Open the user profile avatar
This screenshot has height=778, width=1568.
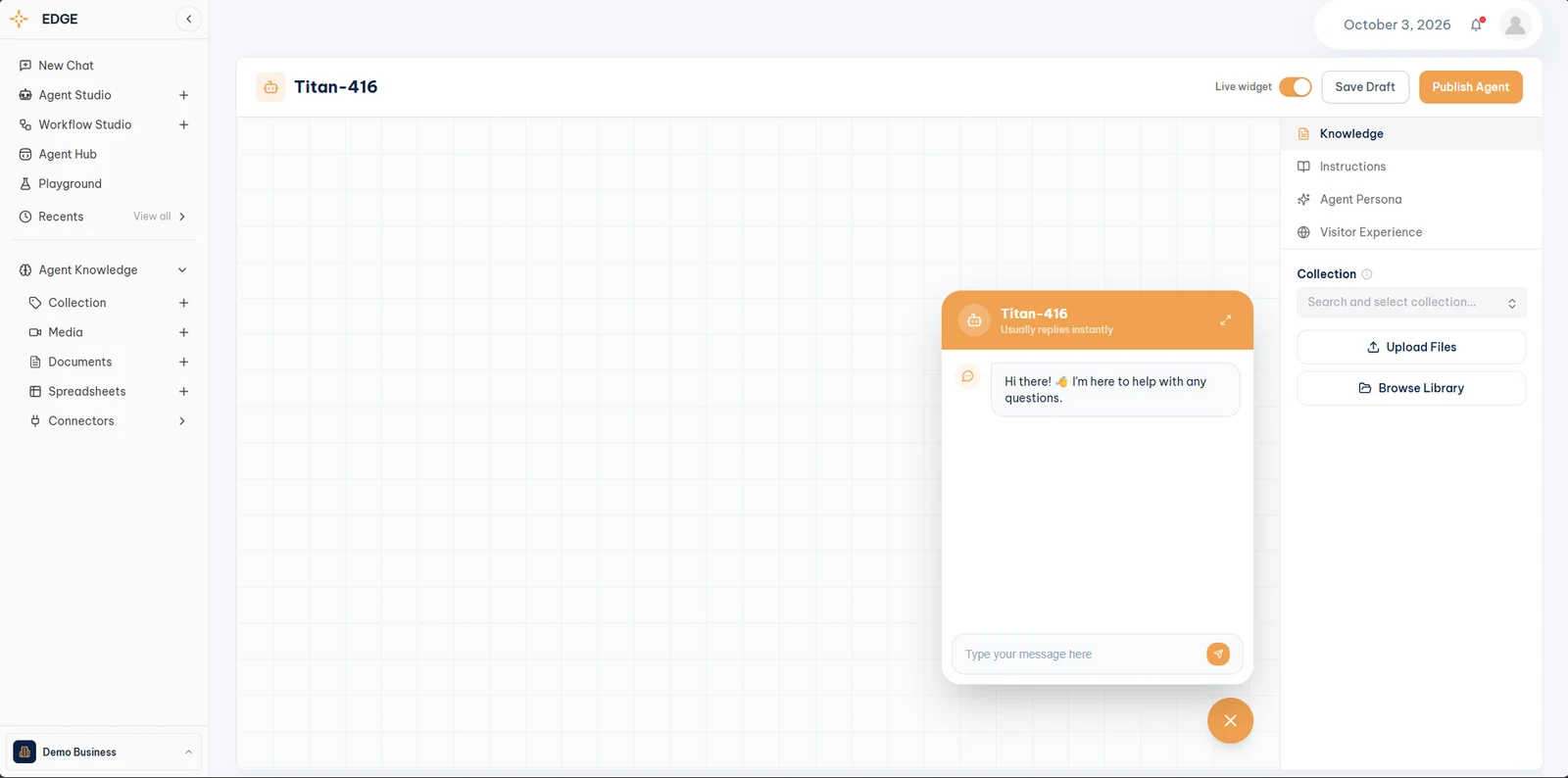tap(1515, 24)
